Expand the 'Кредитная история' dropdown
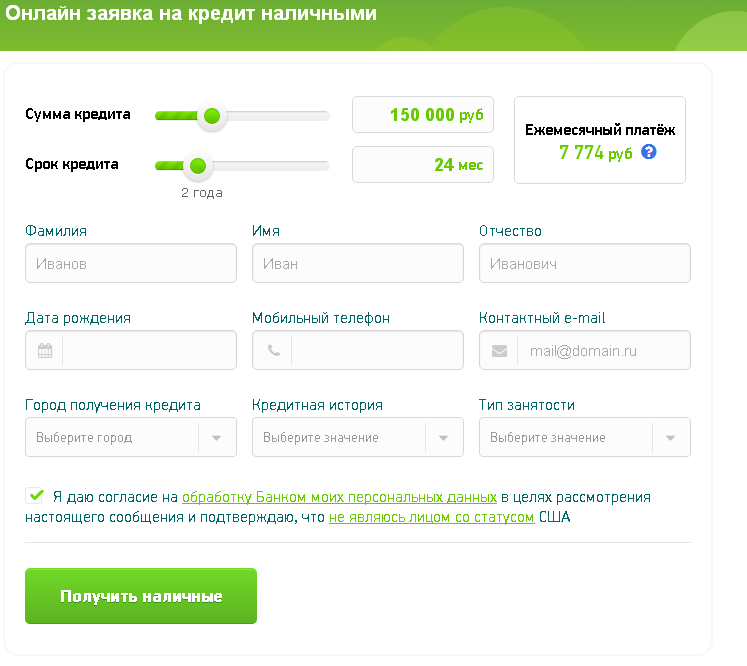This screenshot has height=666, width=747. click(x=357, y=437)
